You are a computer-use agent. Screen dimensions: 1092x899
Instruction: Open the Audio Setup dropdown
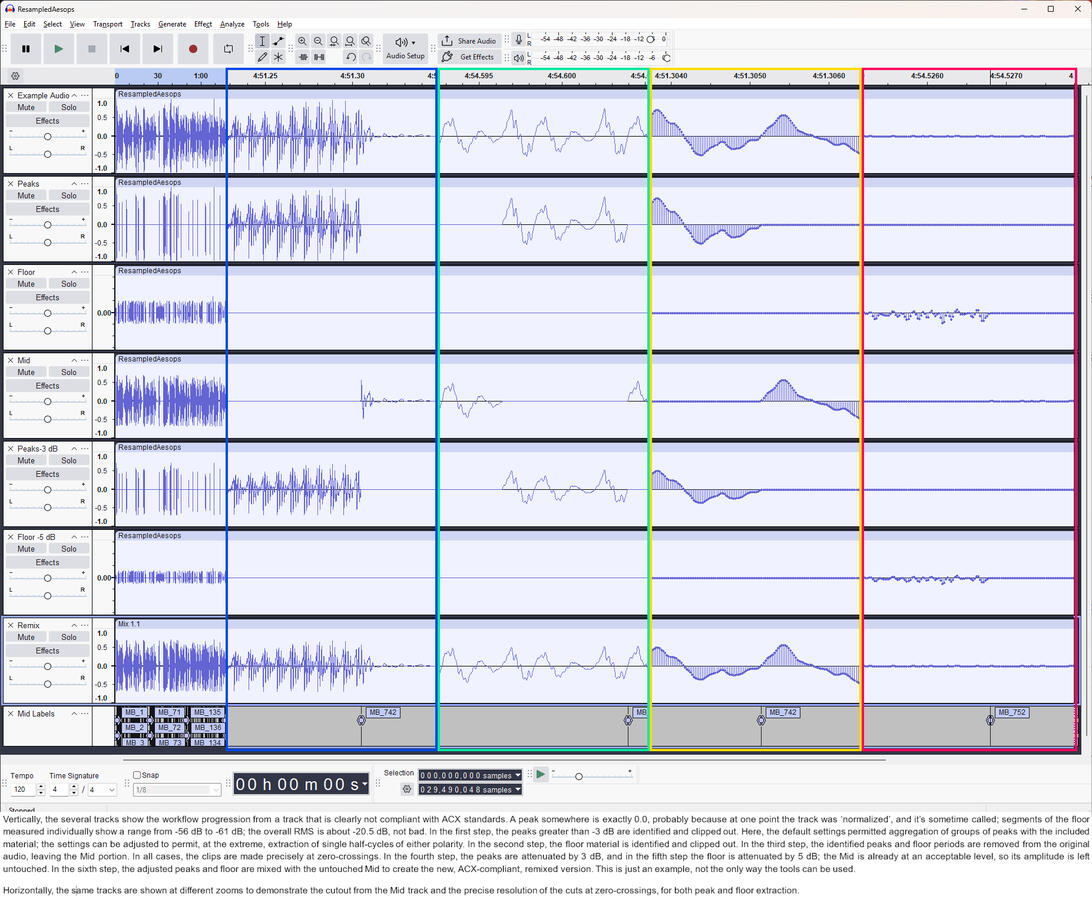[x=405, y=47]
